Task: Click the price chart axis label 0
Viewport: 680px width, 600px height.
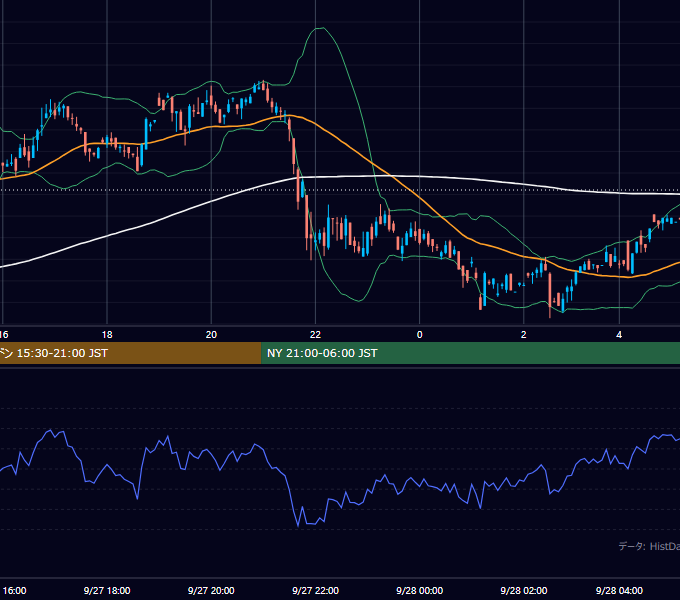Action: [x=419, y=335]
